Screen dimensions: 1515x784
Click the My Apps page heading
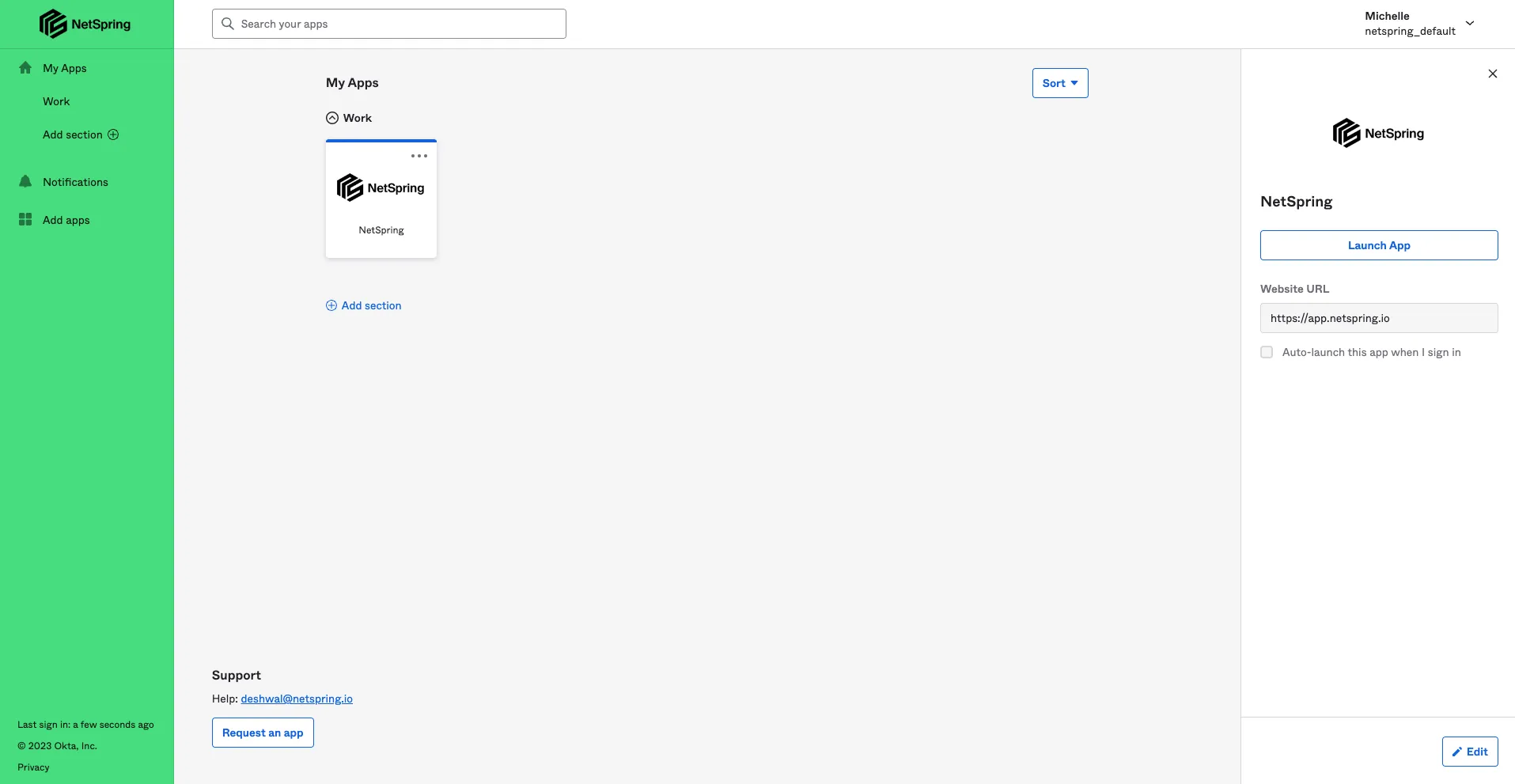[x=352, y=83]
